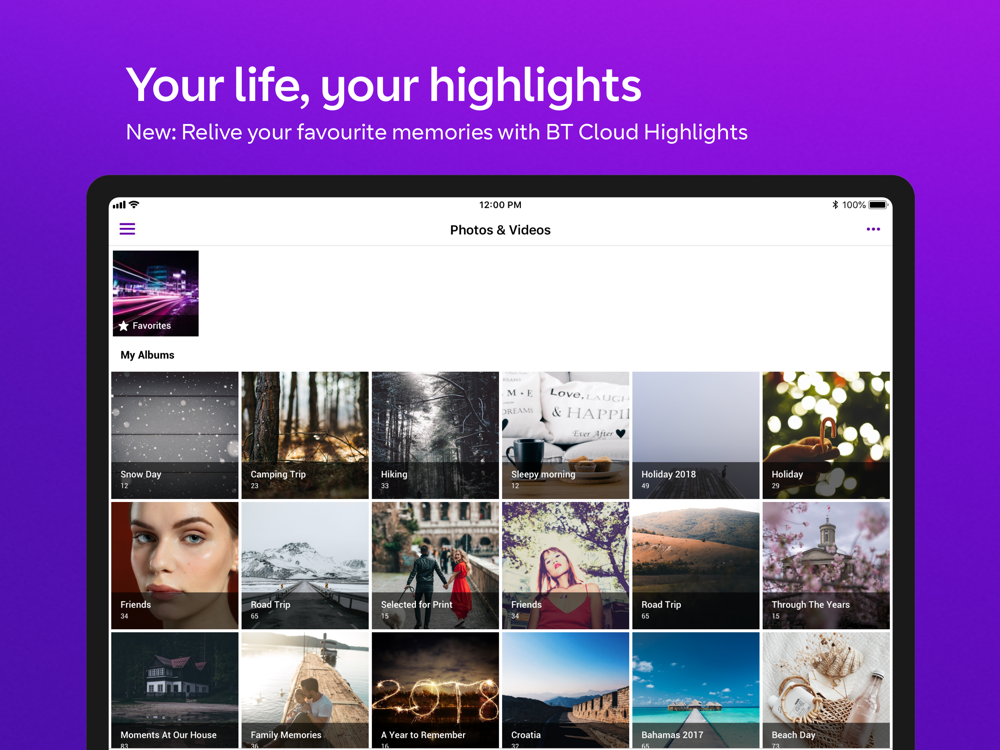Open the Selected for Print album

point(435,566)
